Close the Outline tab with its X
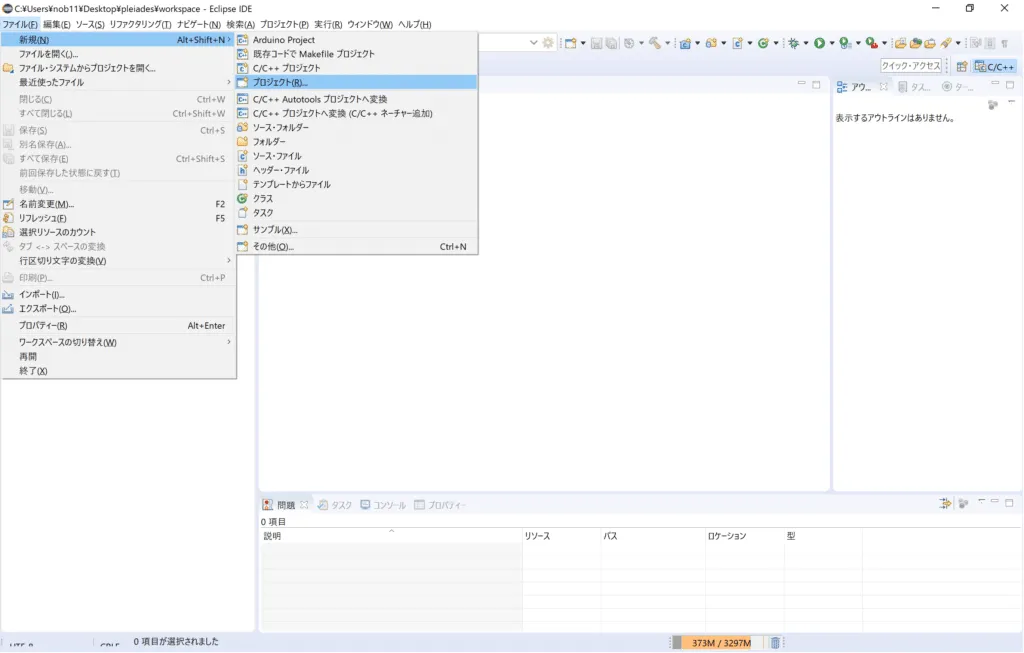This screenshot has height=653, width=1024. pyautogui.click(x=884, y=86)
